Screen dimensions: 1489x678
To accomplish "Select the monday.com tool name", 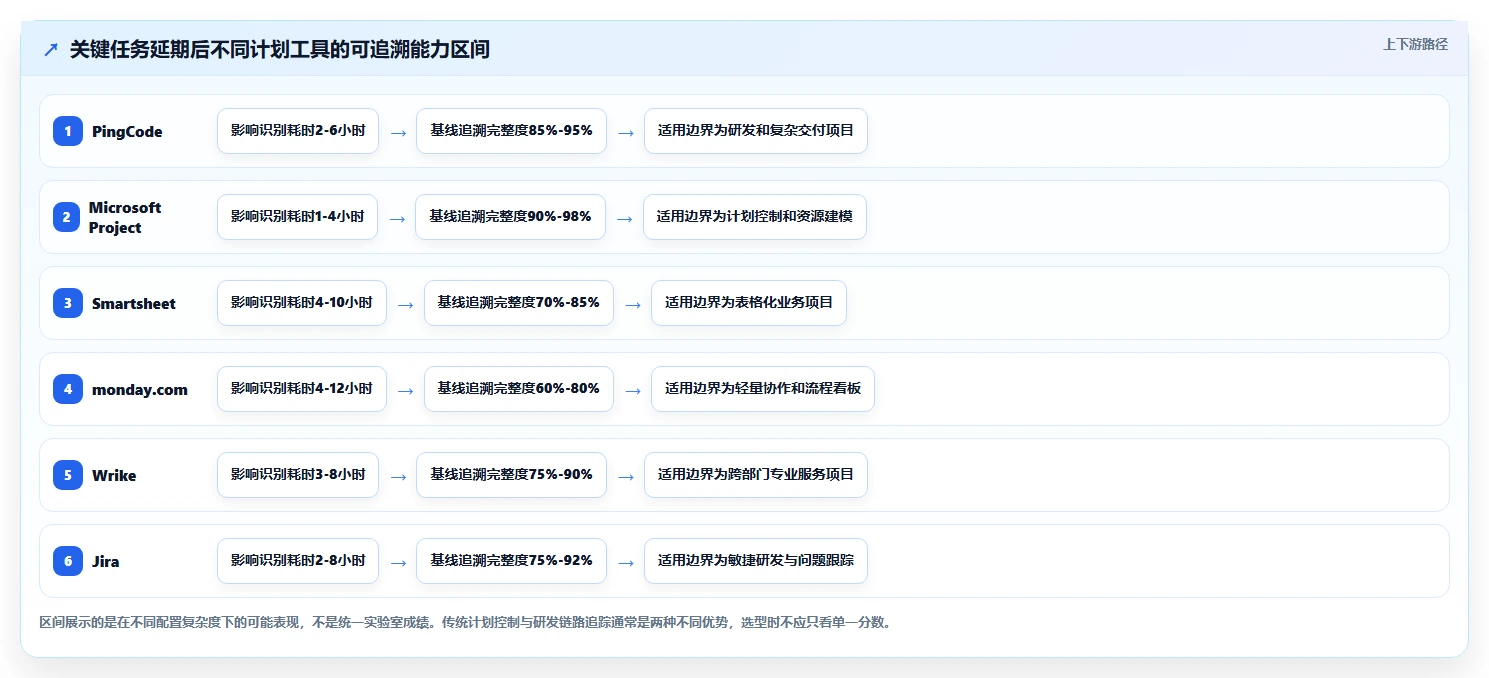I will (140, 390).
